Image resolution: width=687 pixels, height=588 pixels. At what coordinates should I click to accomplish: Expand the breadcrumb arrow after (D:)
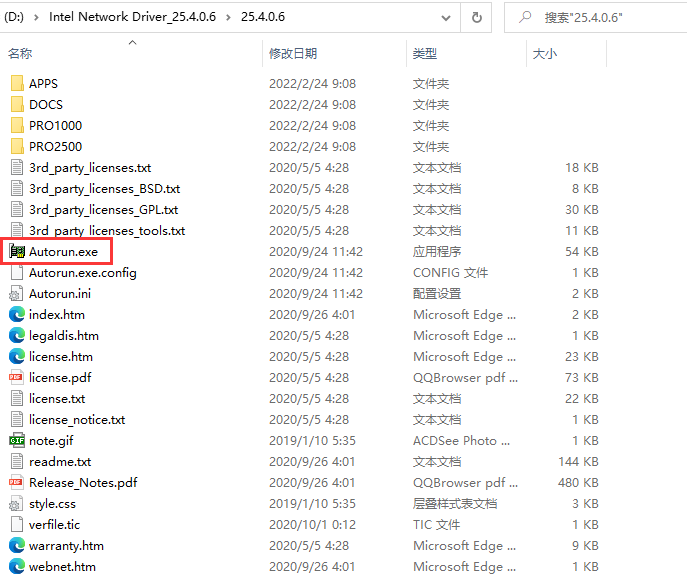point(37,18)
